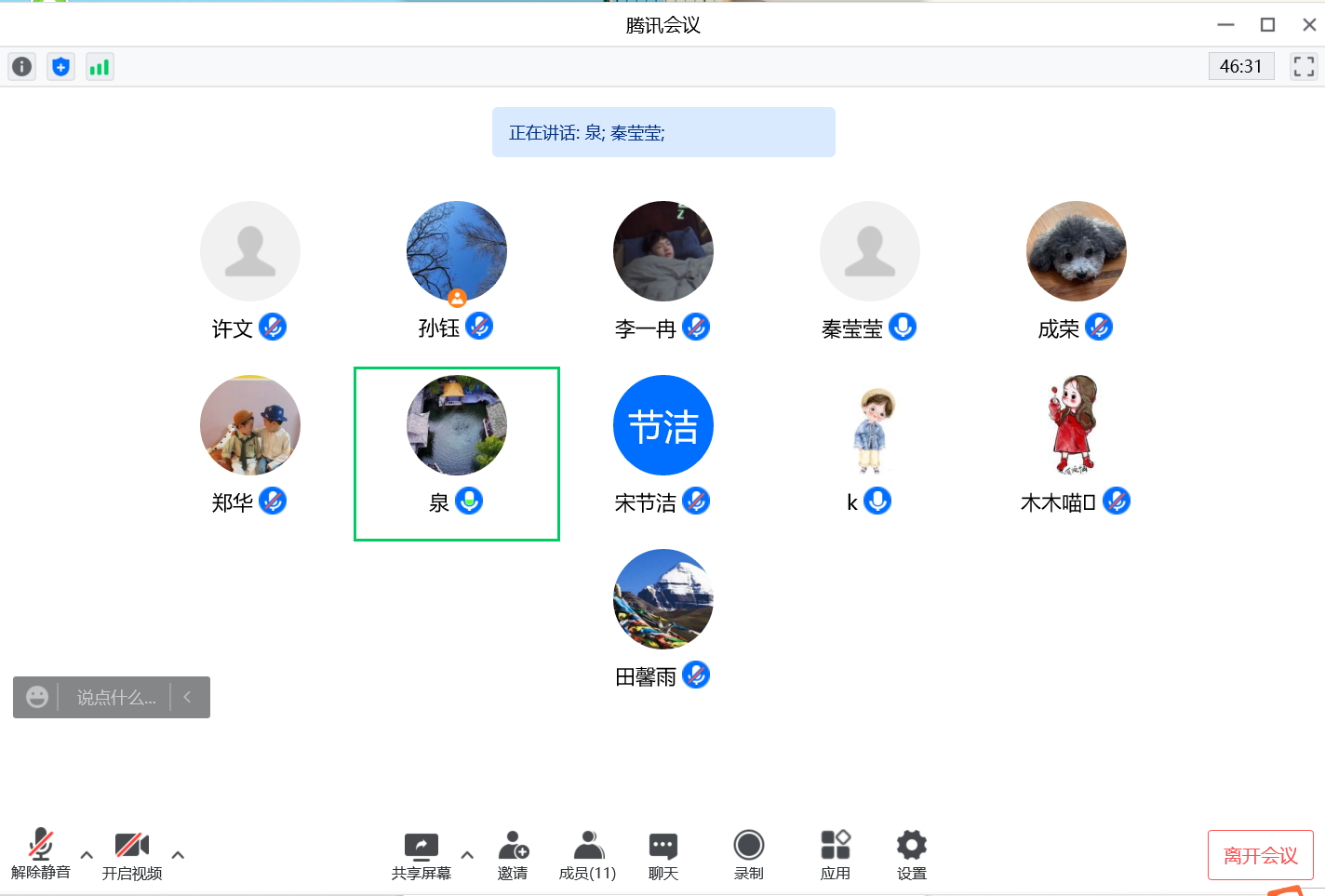
Task: Leave meeting via 离开会议 button
Action: coord(1260,855)
